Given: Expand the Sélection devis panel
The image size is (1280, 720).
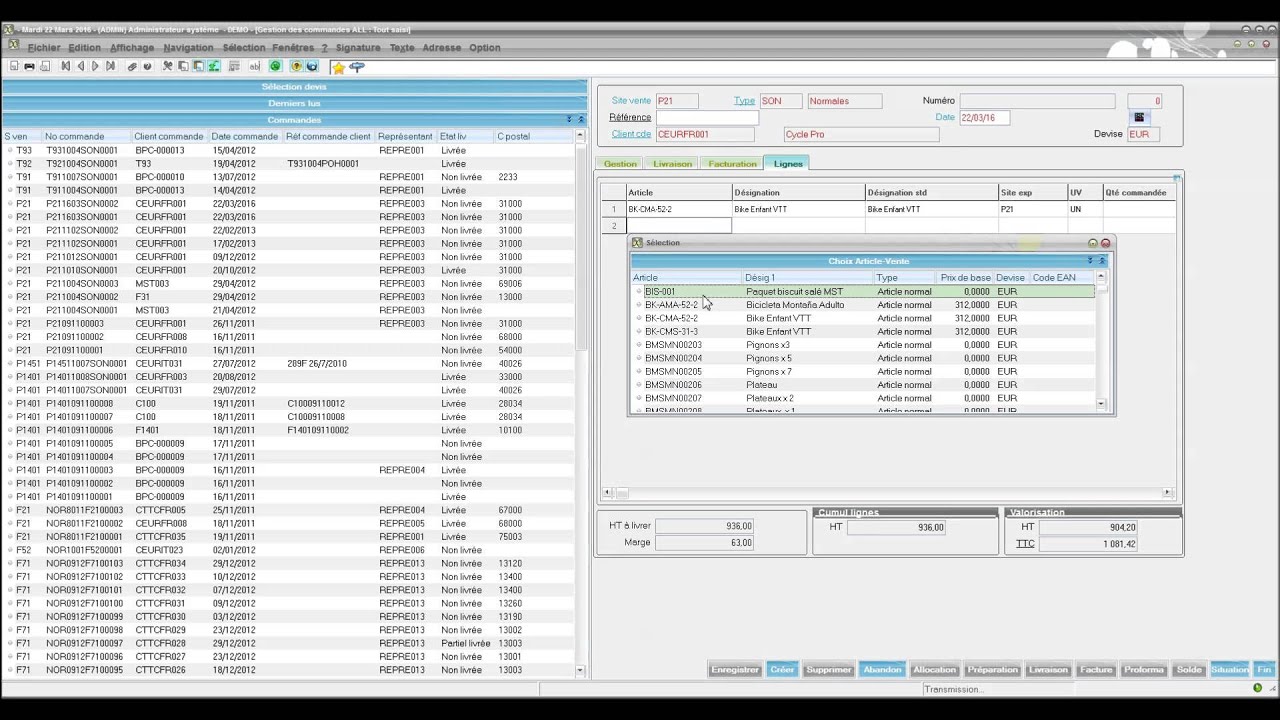Looking at the screenshot, I should click(x=294, y=87).
